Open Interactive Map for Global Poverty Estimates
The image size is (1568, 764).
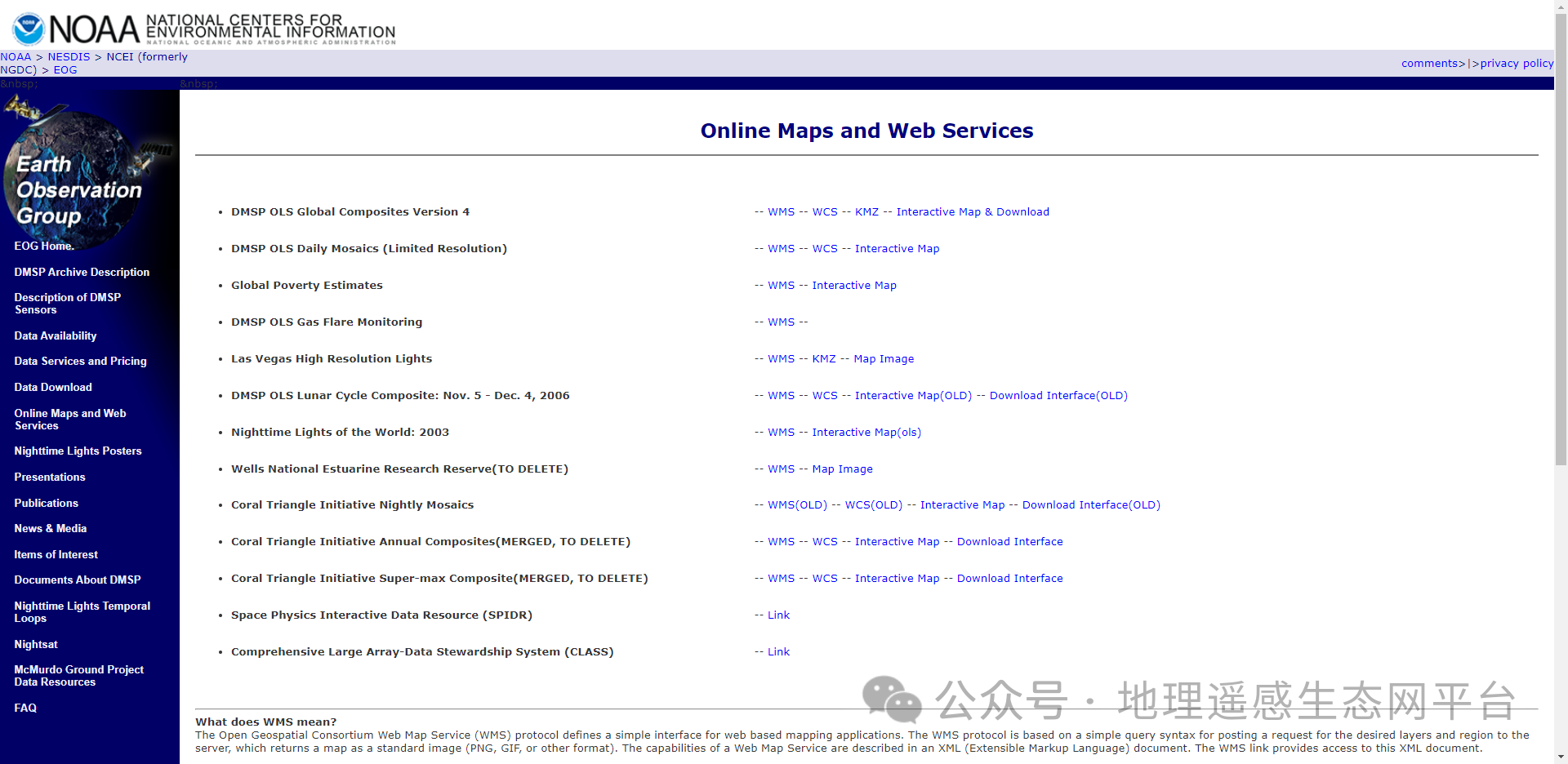click(854, 285)
